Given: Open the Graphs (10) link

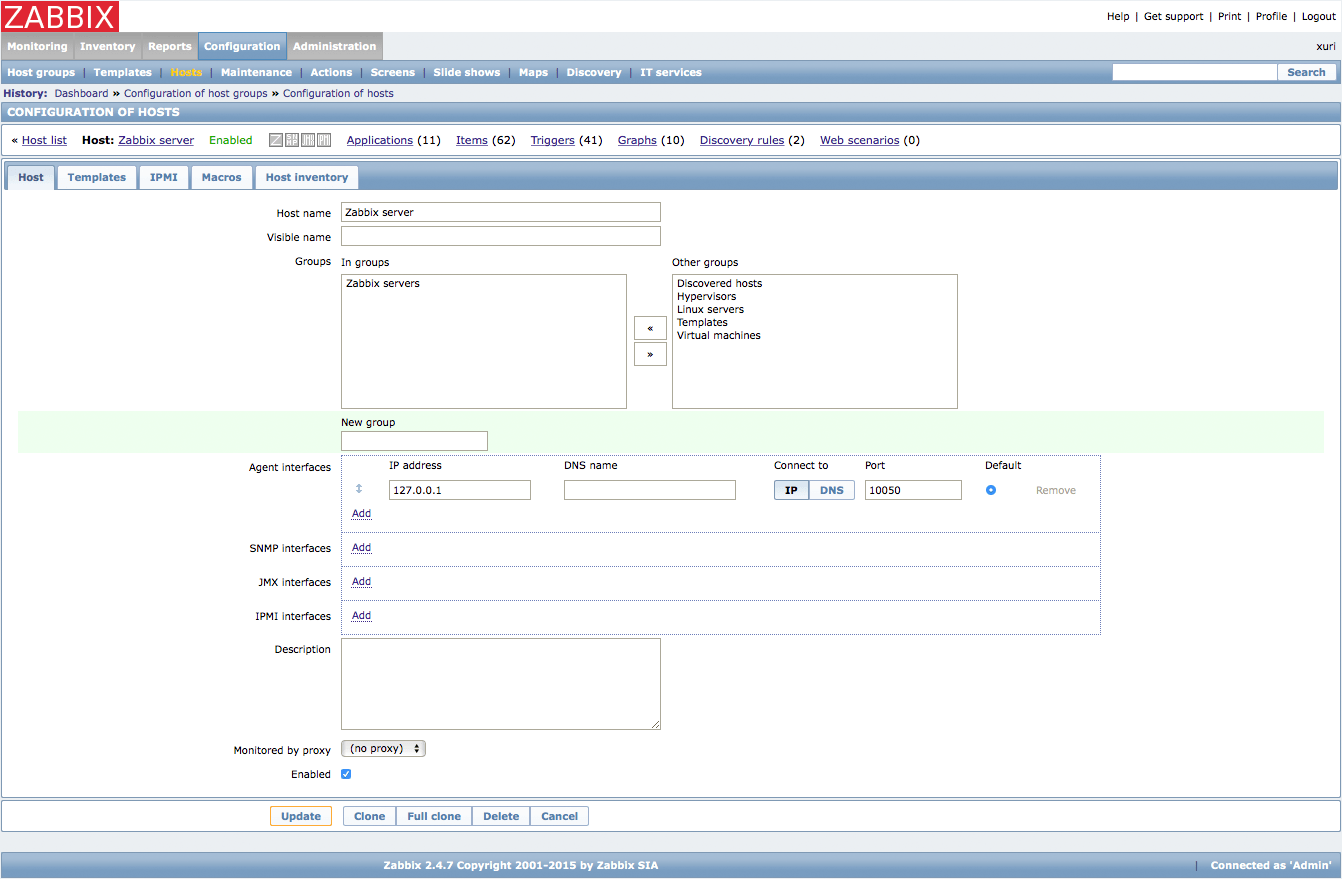Looking at the screenshot, I should pyautogui.click(x=637, y=140).
